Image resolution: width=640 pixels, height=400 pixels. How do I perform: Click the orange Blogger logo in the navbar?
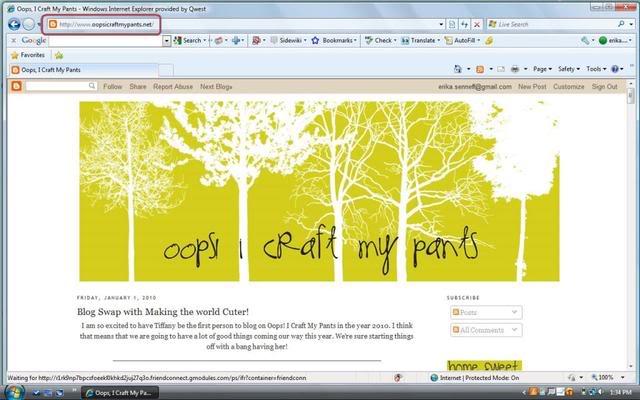pyautogui.click(x=16, y=86)
